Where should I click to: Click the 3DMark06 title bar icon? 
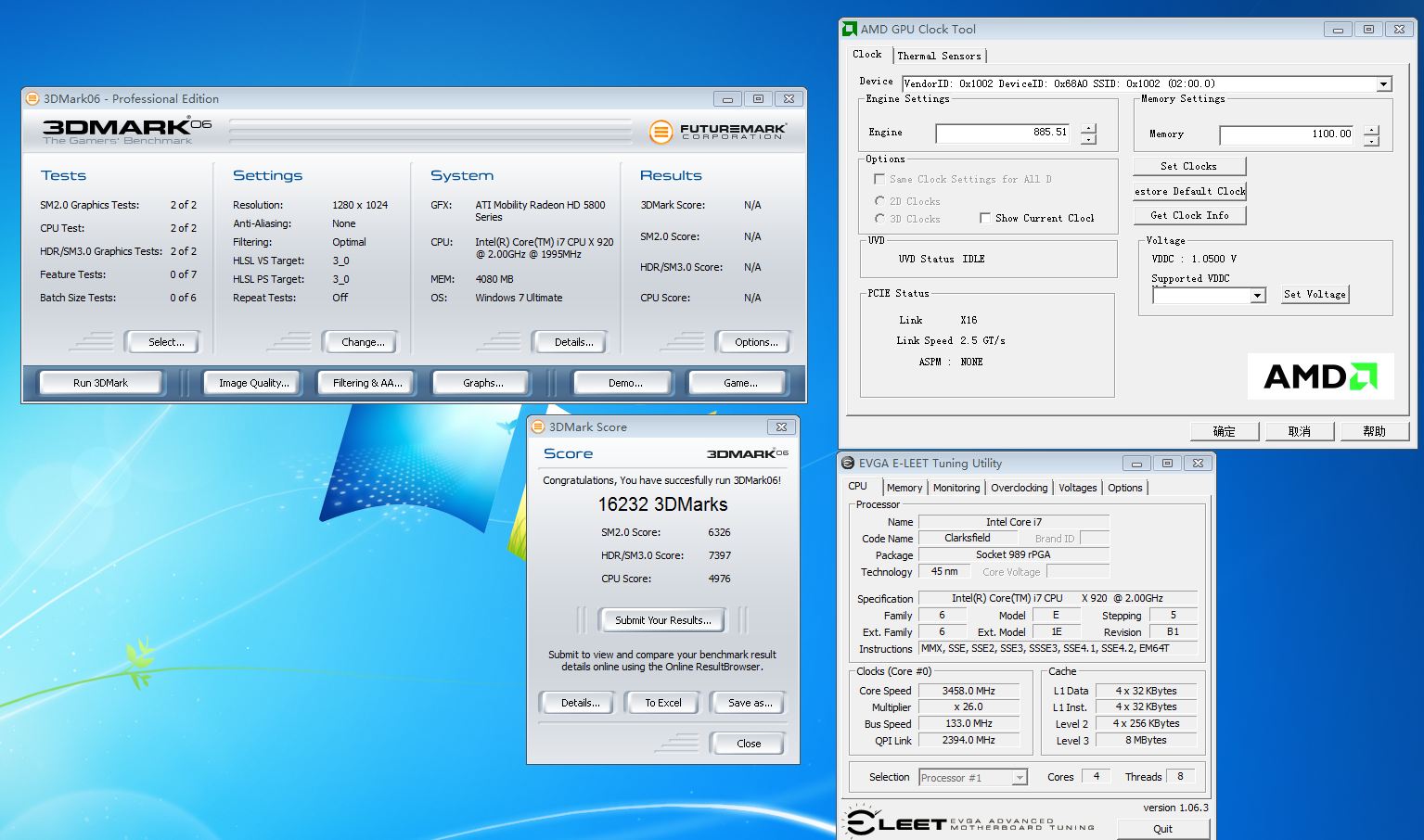[x=32, y=98]
